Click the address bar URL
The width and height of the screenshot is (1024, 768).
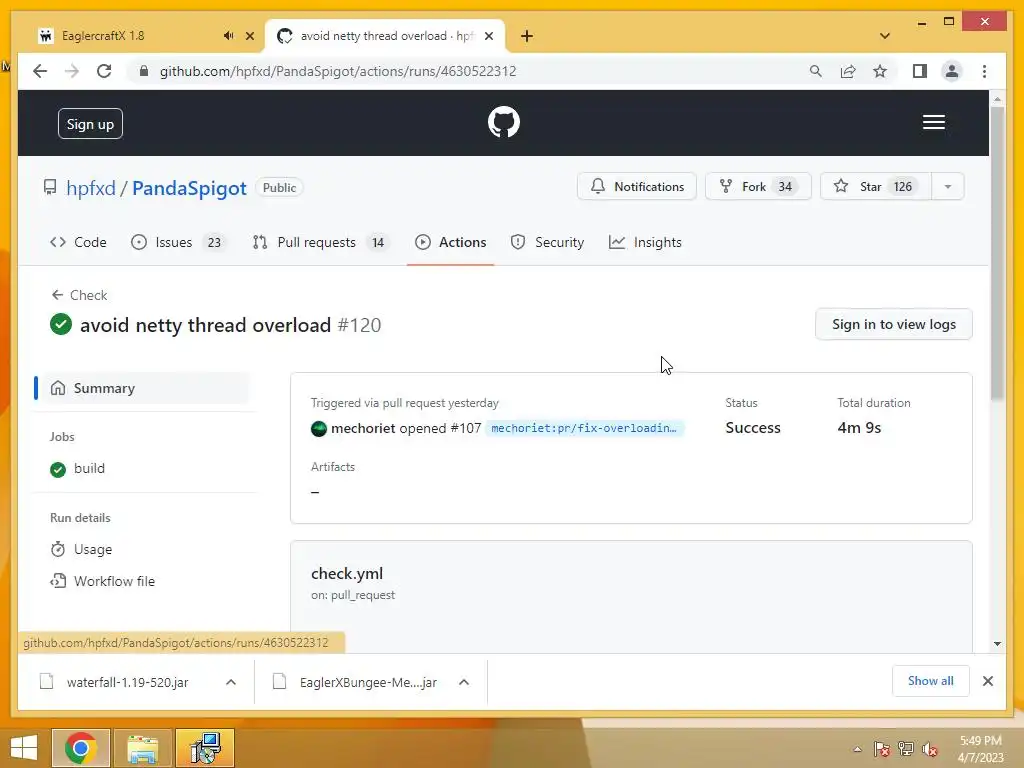[x=338, y=71]
